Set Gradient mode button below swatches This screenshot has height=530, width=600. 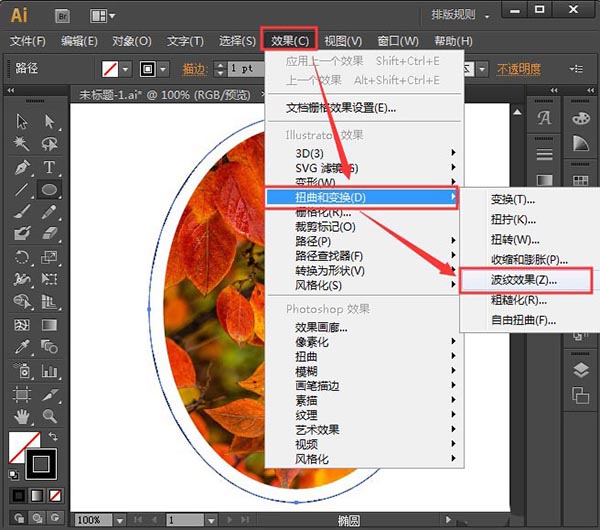point(37,496)
